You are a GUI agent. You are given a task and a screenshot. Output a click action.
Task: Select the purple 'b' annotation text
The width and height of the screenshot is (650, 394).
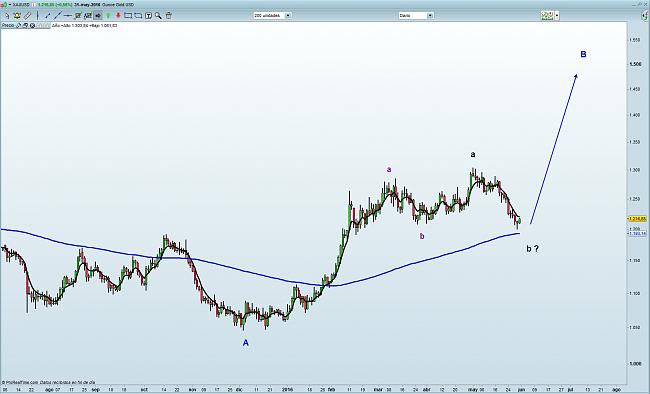coord(422,236)
